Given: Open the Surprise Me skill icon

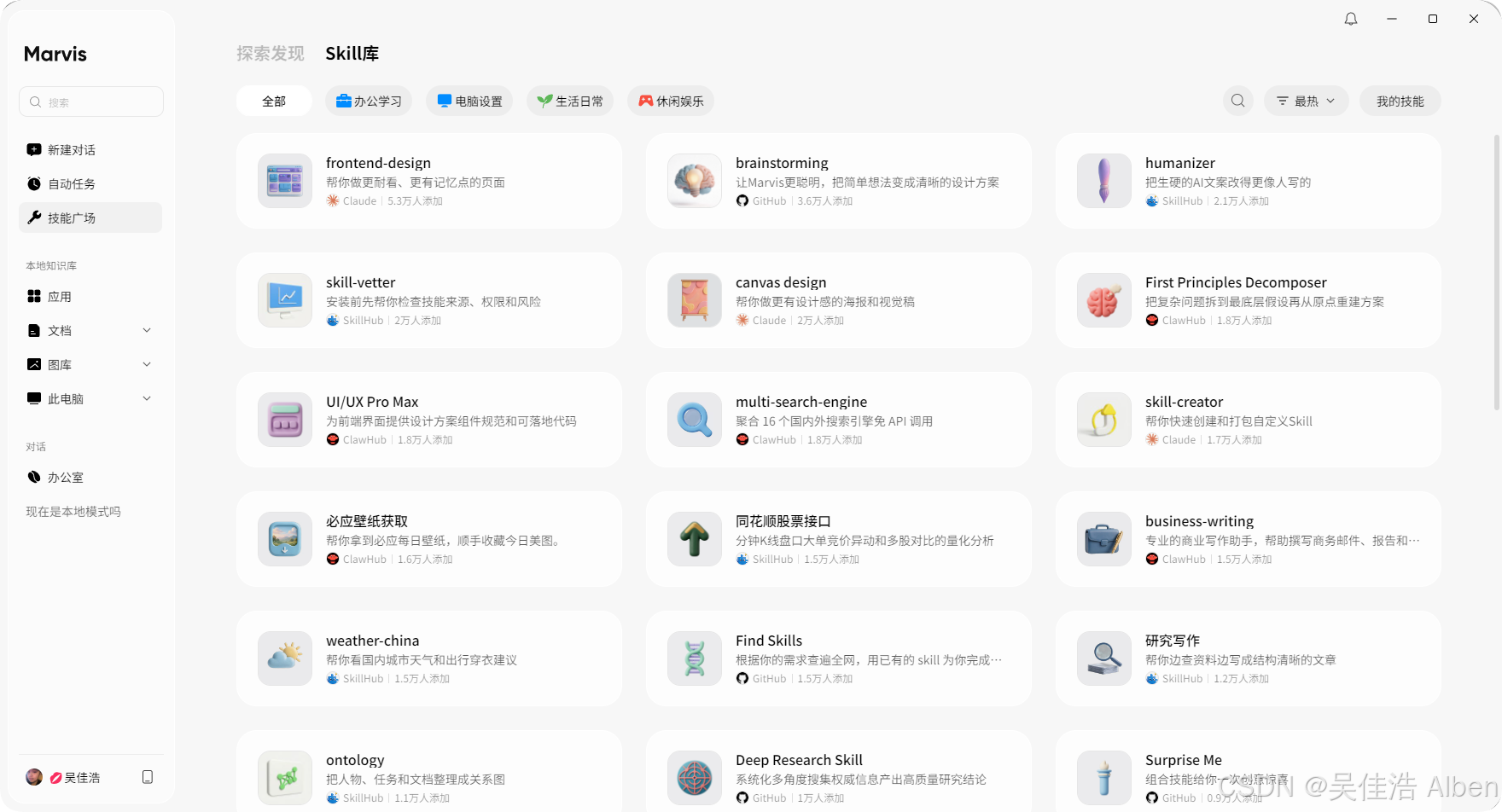Looking at the screenshot, I should 1104,778.
